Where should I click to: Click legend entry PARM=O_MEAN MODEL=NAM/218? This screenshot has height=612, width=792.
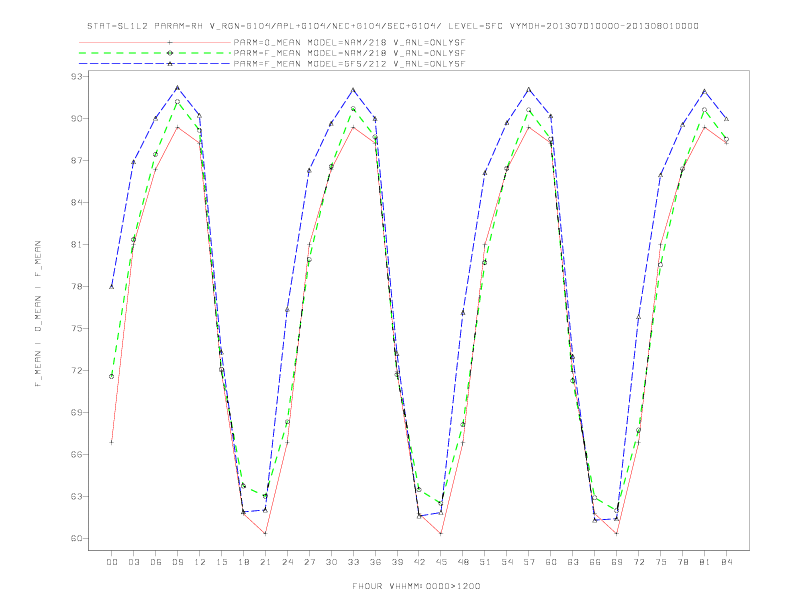coord(349,42)
